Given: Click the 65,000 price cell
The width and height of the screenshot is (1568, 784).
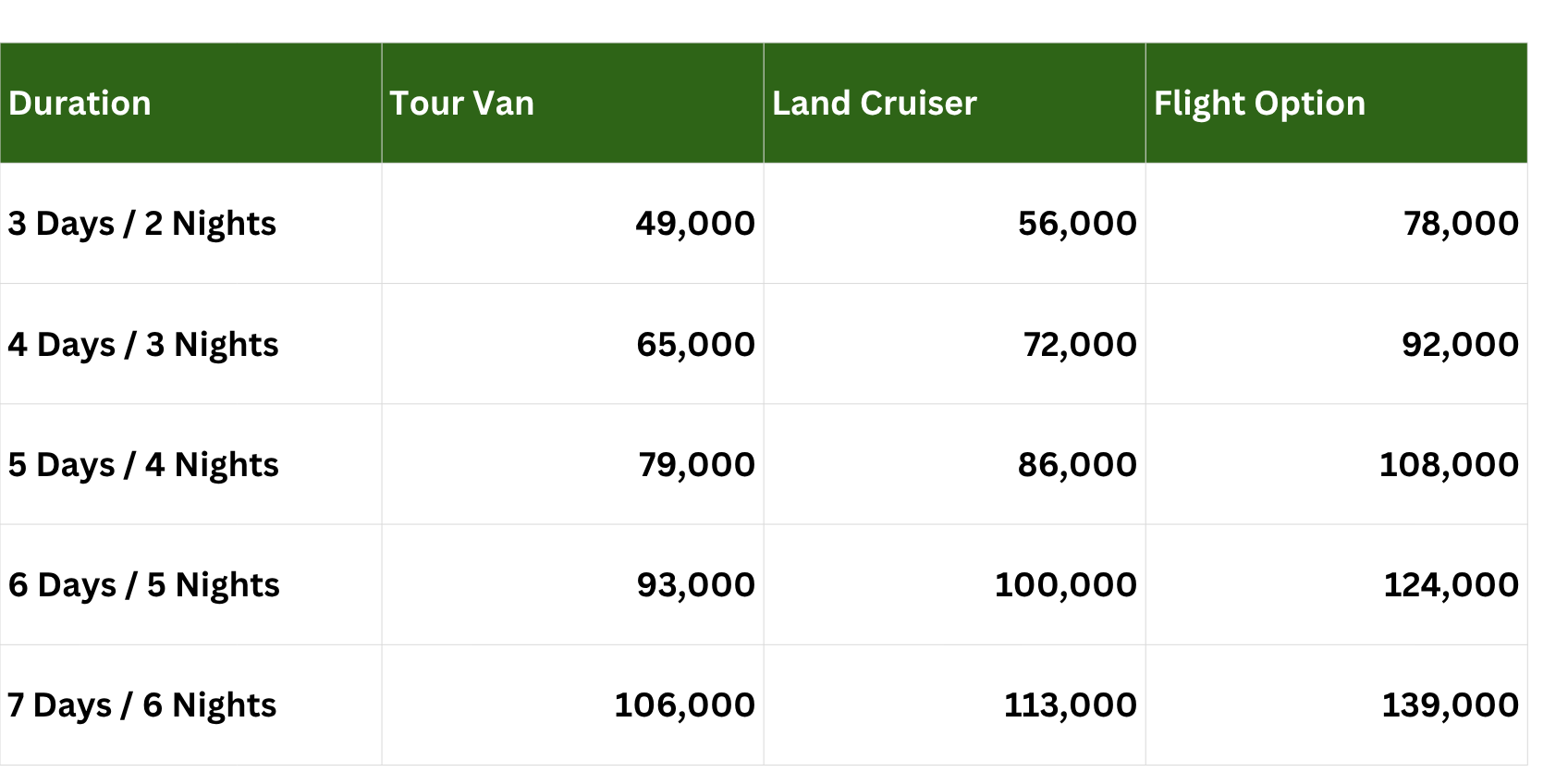Looking at the screenshot, I should click(x=695, y=345).
